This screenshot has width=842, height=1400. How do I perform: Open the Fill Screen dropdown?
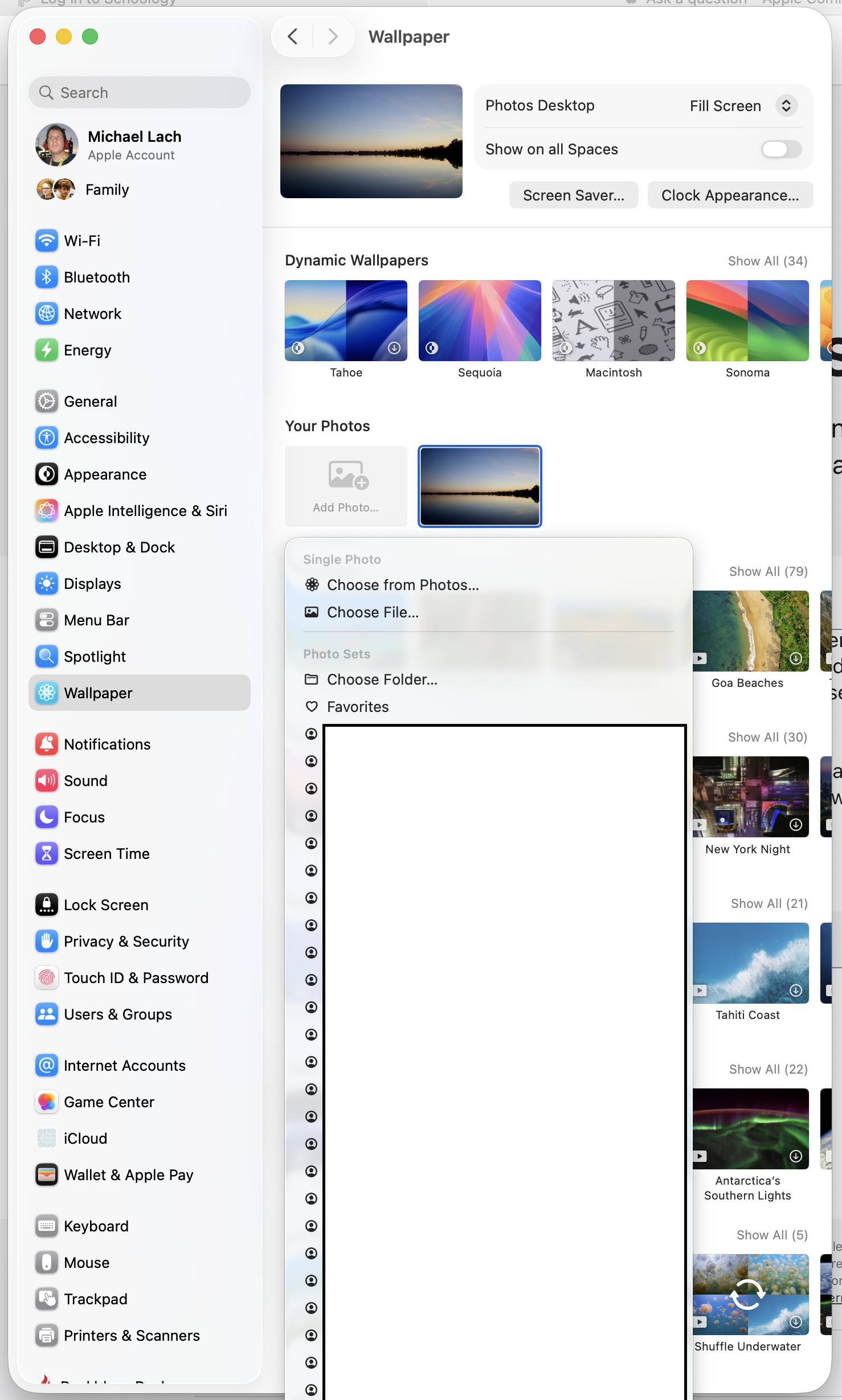(x=743, y=106)
